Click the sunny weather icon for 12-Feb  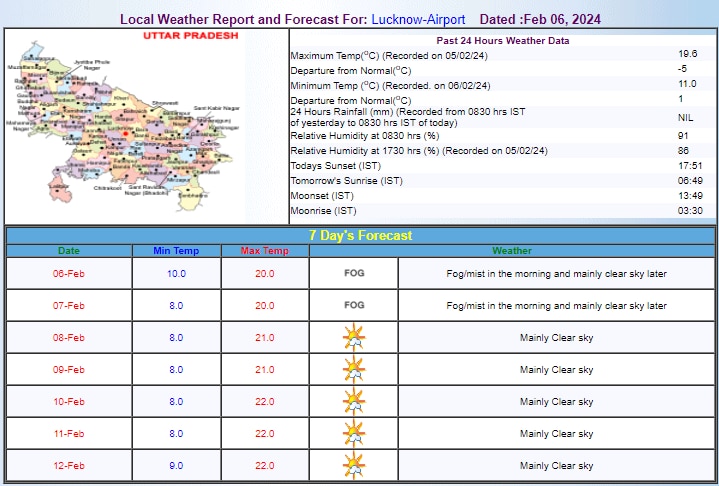pos(354,465)
